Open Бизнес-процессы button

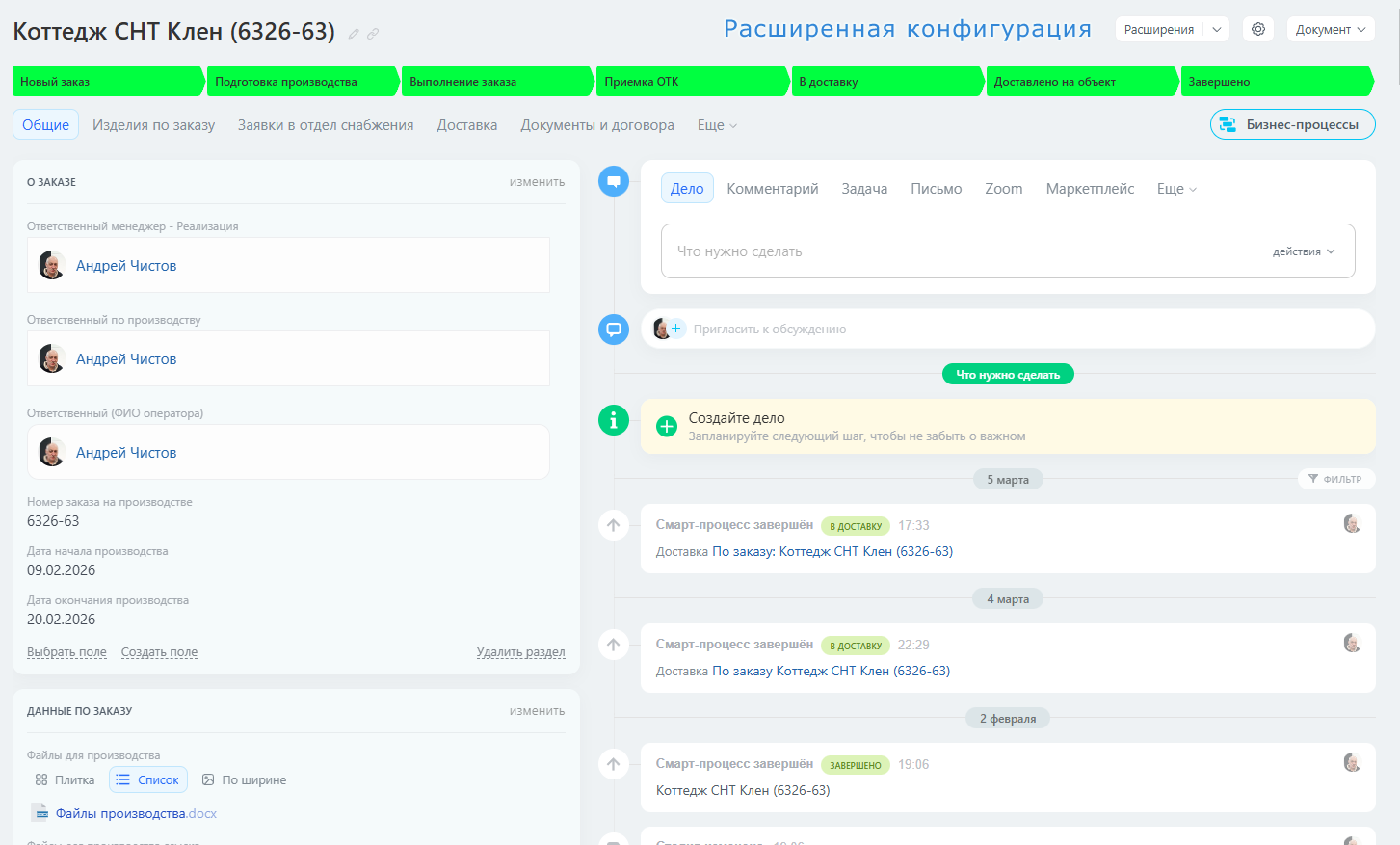1293,124
